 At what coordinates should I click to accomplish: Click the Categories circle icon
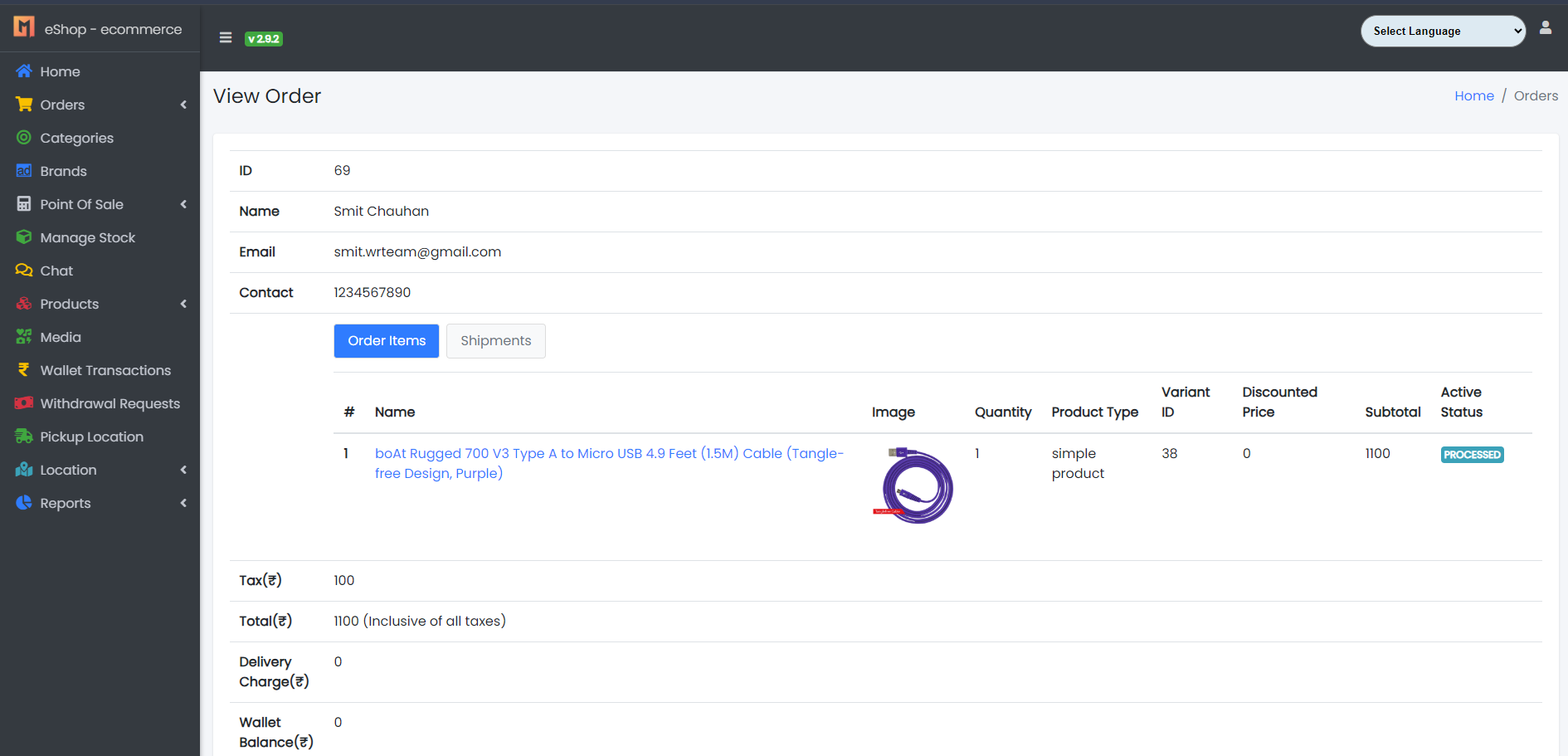24,138
